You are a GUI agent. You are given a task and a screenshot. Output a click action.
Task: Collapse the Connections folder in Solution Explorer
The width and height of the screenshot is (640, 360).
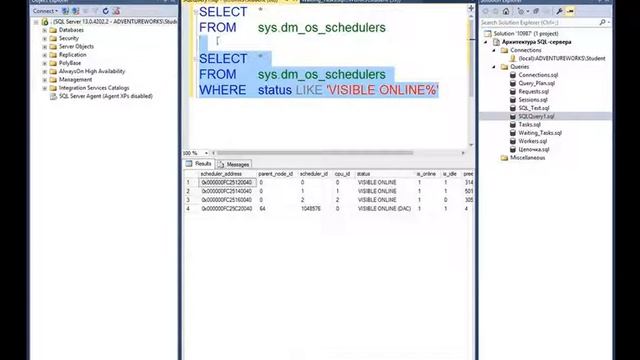494,50
